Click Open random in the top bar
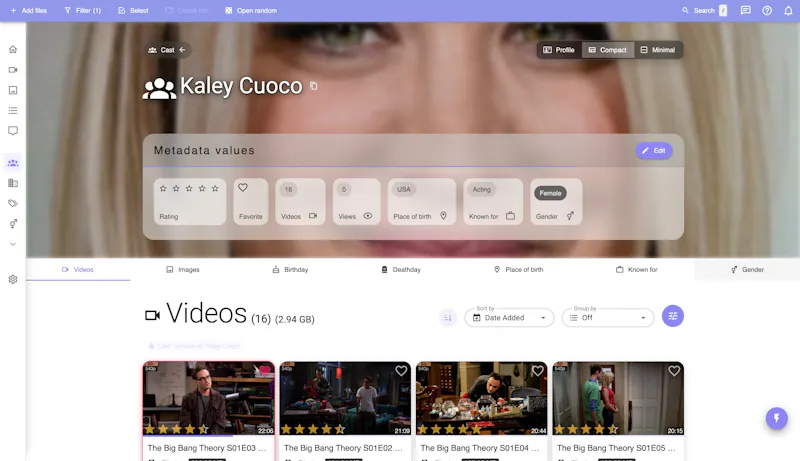Viewport: 800px width, 461px height. tap(251, 10)
